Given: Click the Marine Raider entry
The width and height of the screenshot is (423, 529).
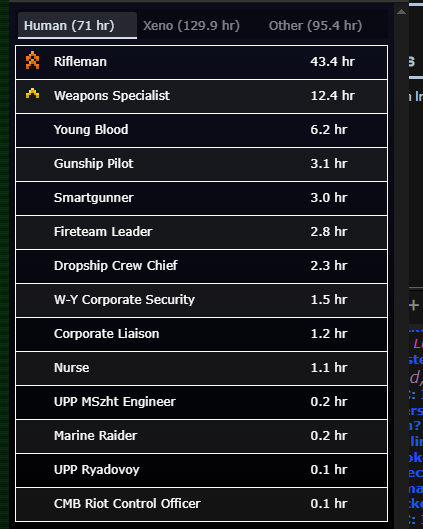Looking at the screenshot, I should tap(201, 437).
